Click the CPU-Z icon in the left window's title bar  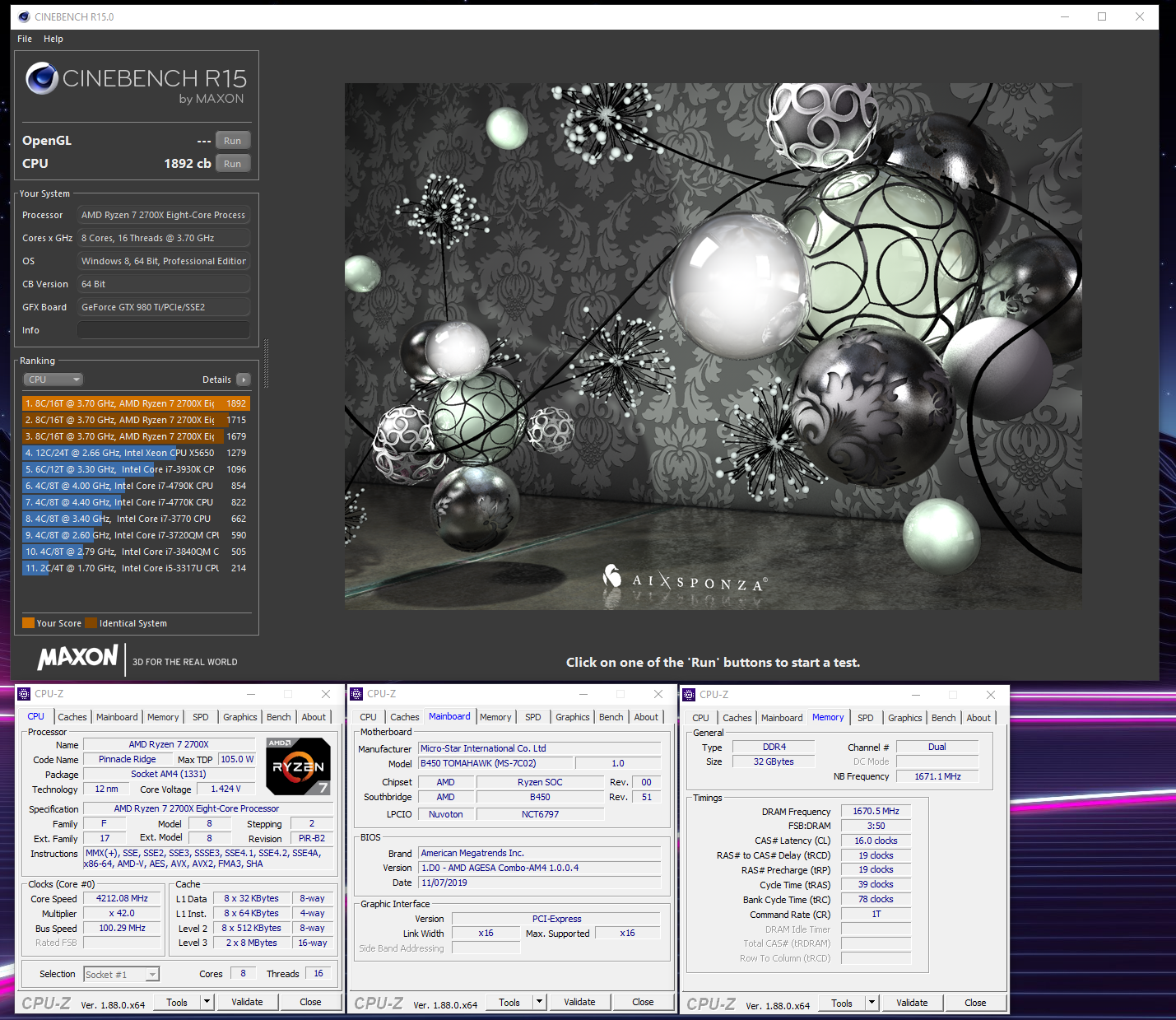pos(25,694)
